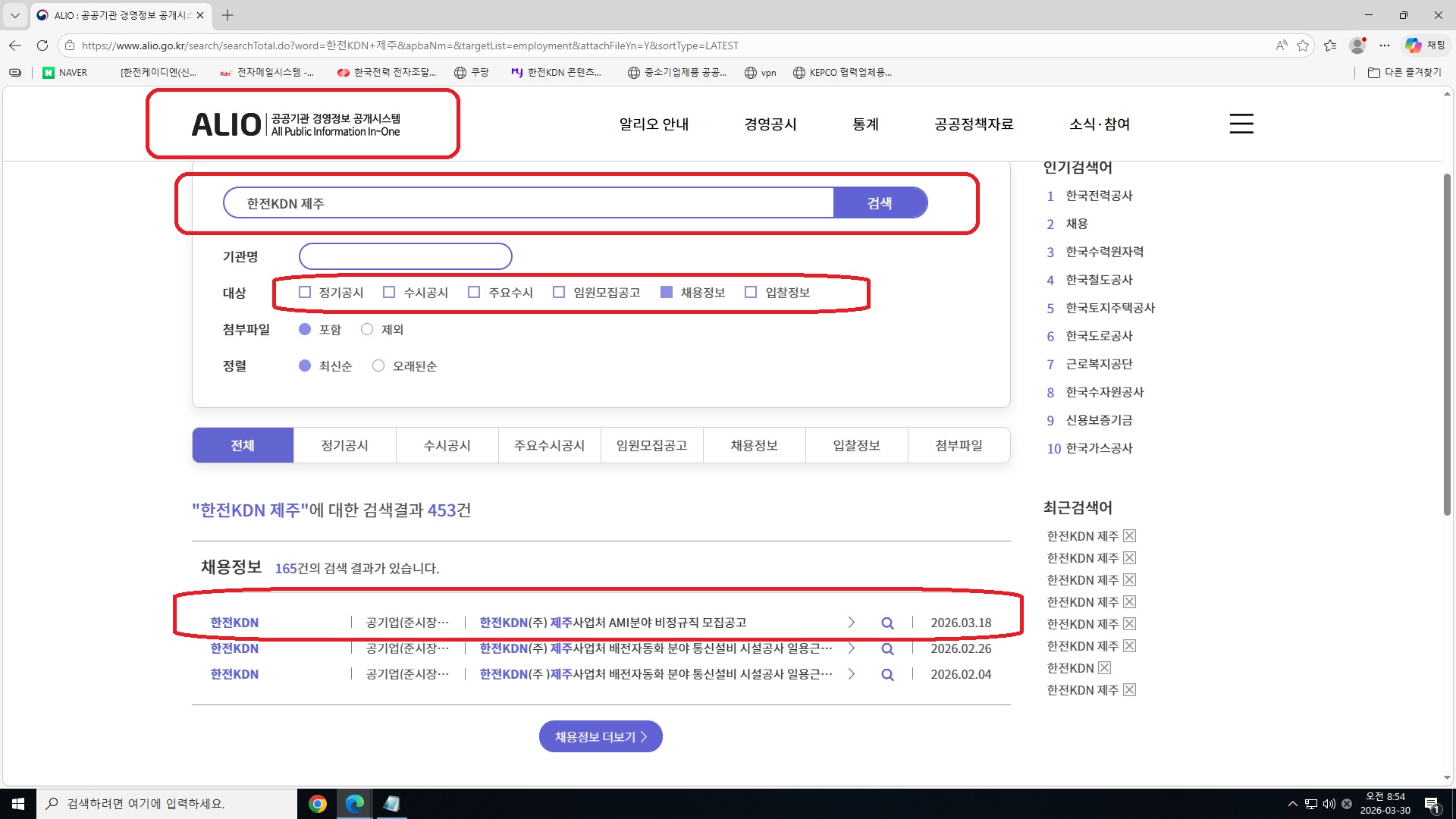Click the 검색 search button

880,203
